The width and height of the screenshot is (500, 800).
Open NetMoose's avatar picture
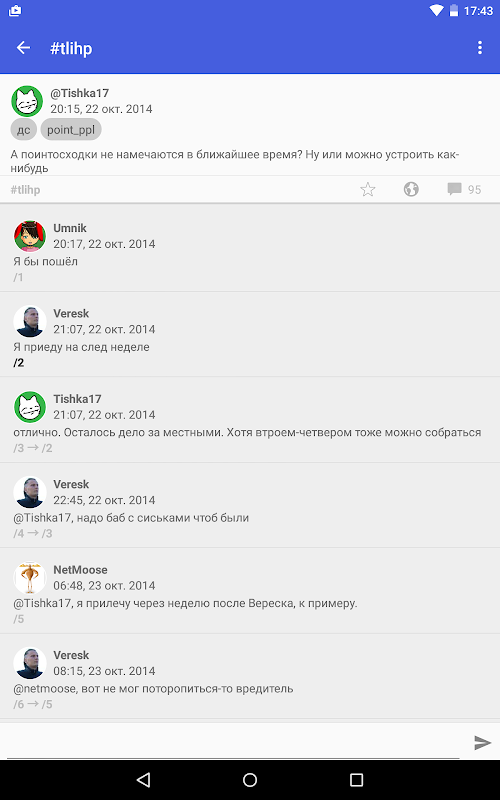click(x=30, y=578)
